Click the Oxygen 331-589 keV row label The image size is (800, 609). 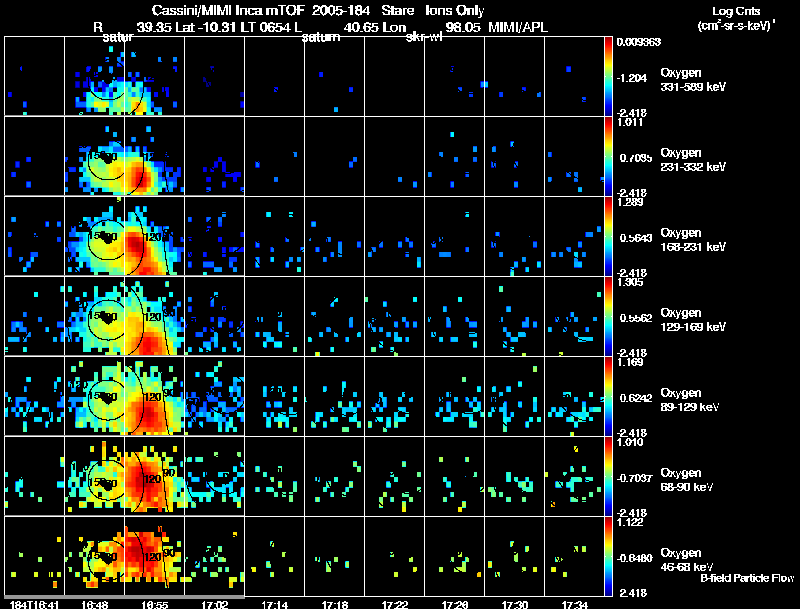(693, 80)
